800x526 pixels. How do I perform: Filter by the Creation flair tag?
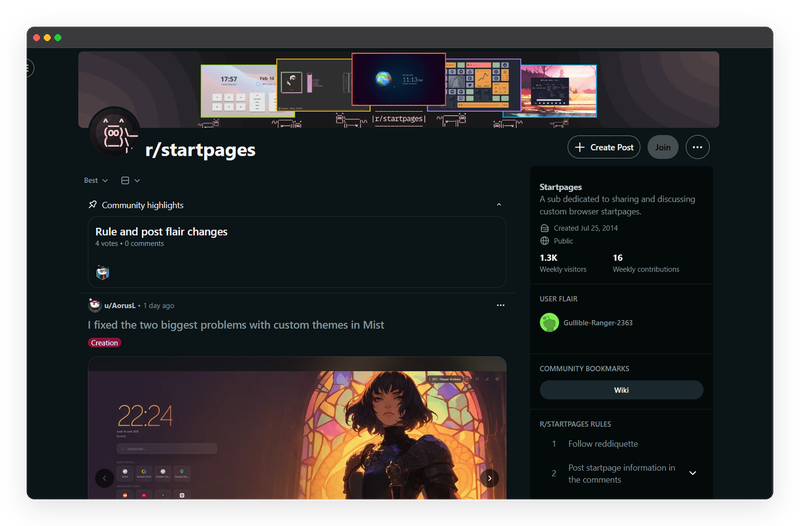(105, 343)
